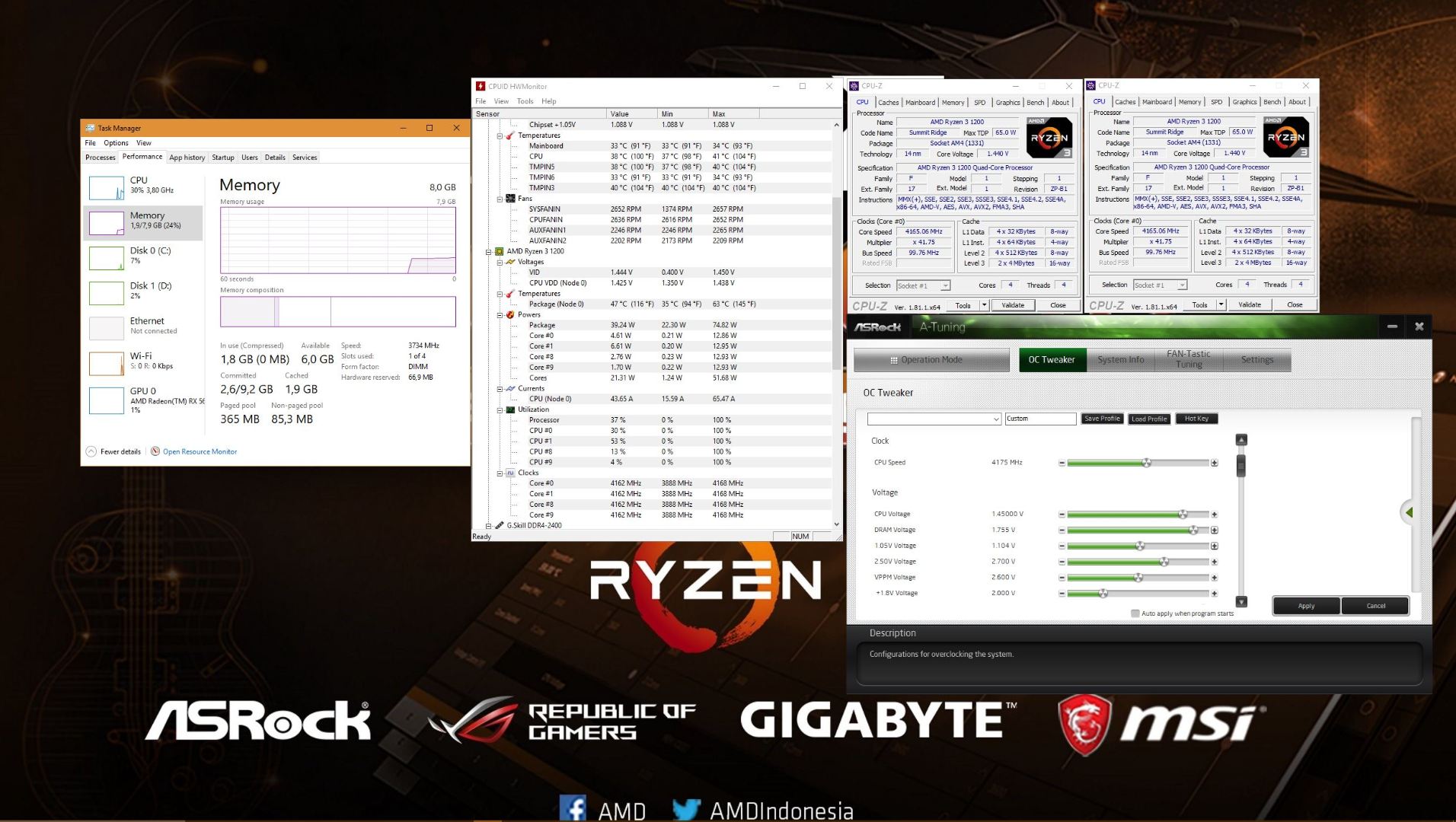The height and width of the screenshot is (822, 1456).
Task: Open Socket #1 selection in left CPU-Z
Action: coord(923,285)
